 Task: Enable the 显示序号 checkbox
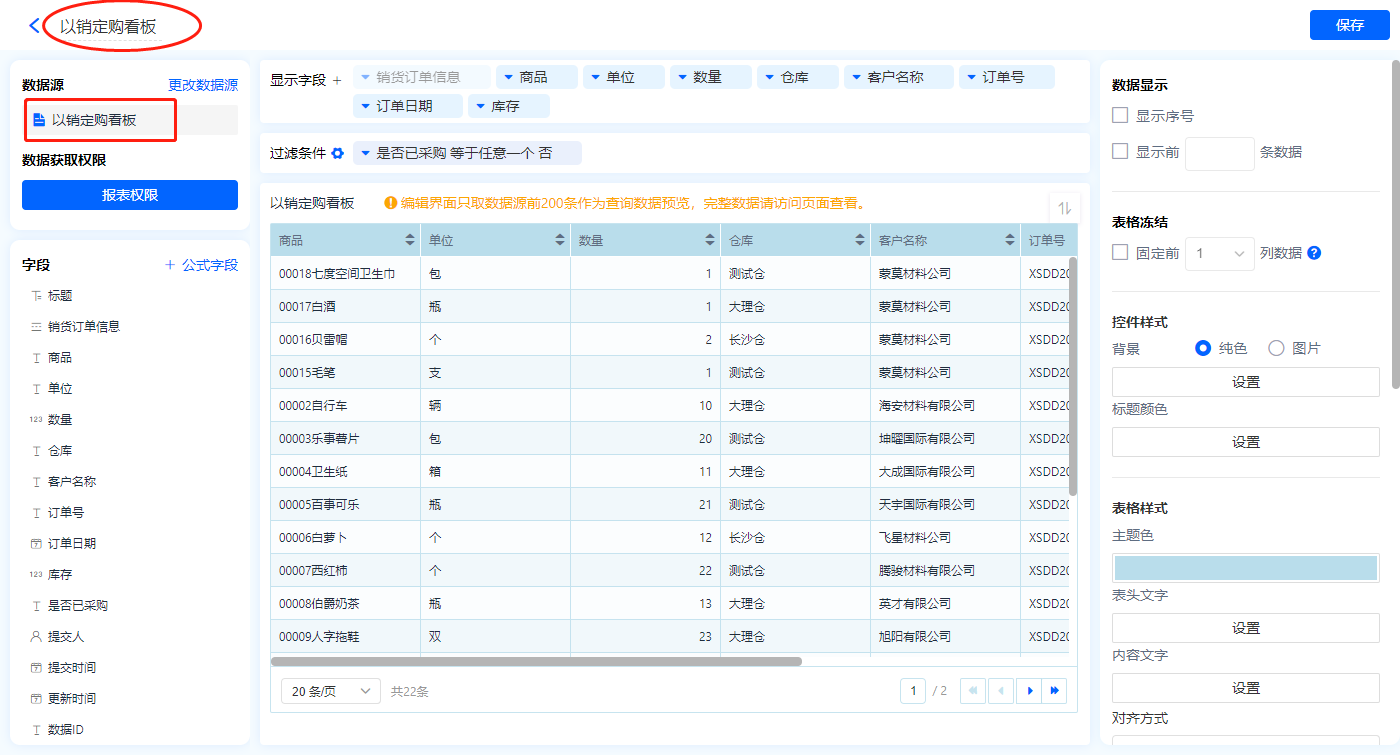click(x=1121, y=116)
